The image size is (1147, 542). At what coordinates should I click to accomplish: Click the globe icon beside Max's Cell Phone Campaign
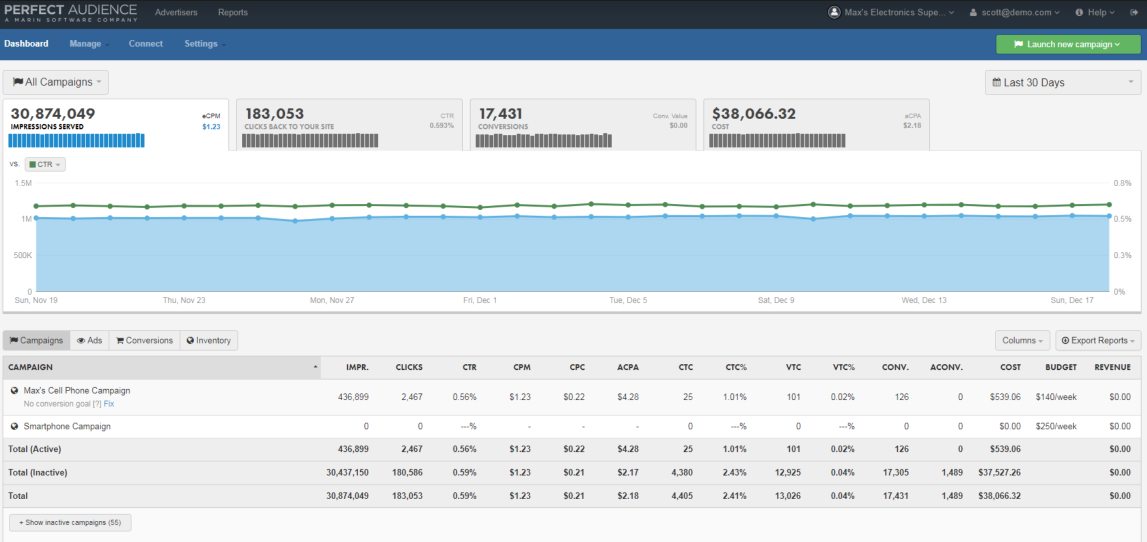point(15,390)
